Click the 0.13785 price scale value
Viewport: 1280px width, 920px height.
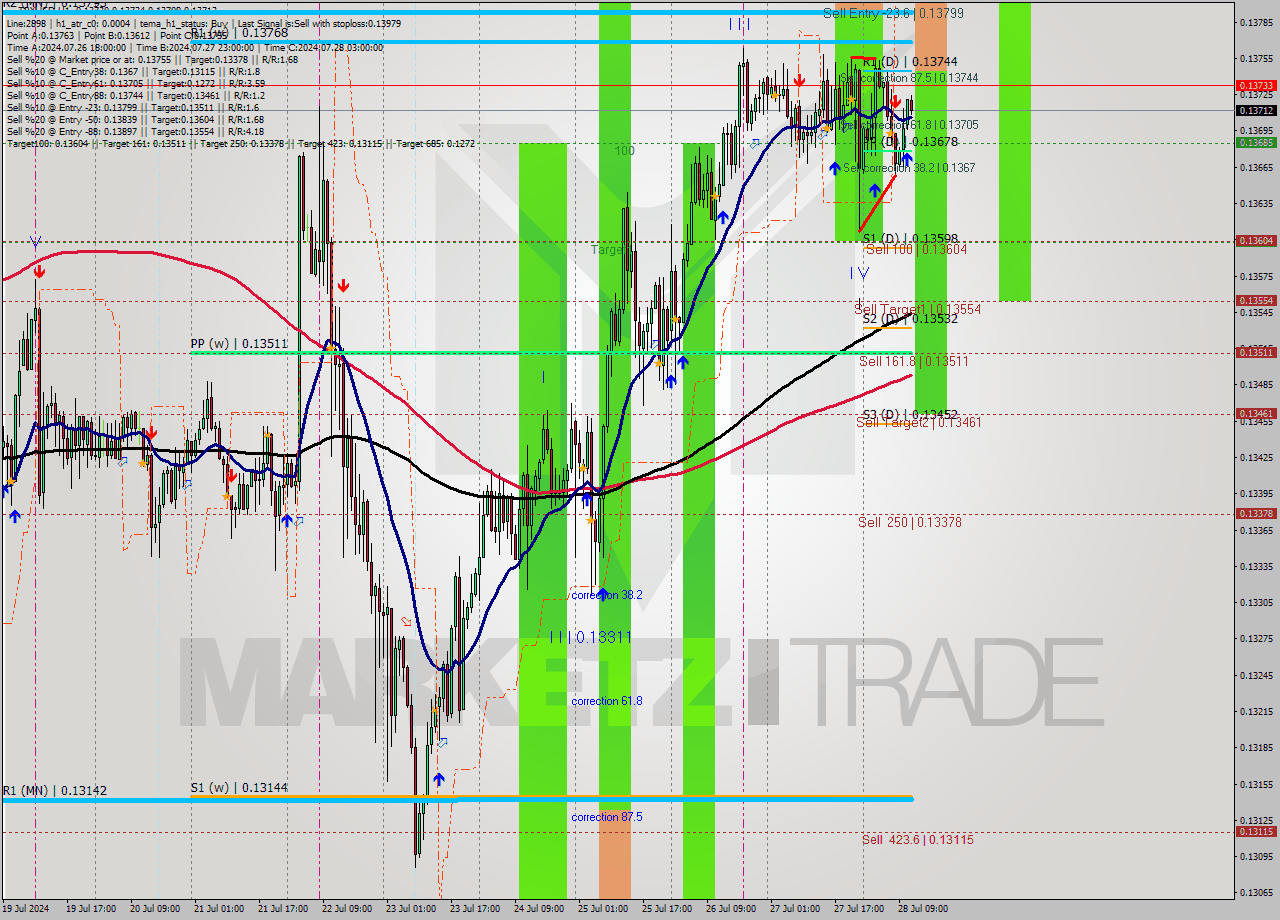pyautogui.click(x=1255, y=22)
